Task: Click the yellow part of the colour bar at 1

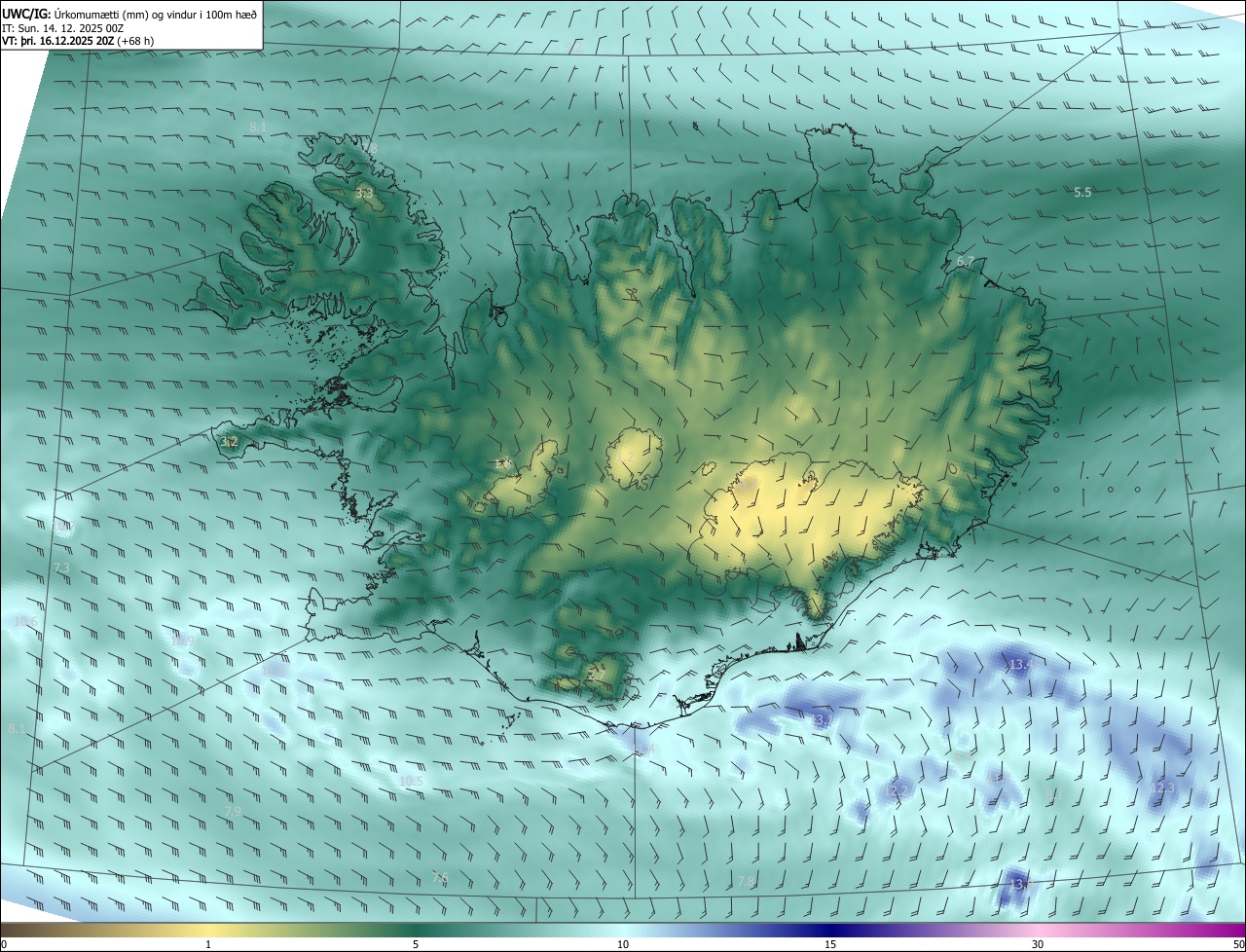Action: pyautogui.click(x=208, y=930)
